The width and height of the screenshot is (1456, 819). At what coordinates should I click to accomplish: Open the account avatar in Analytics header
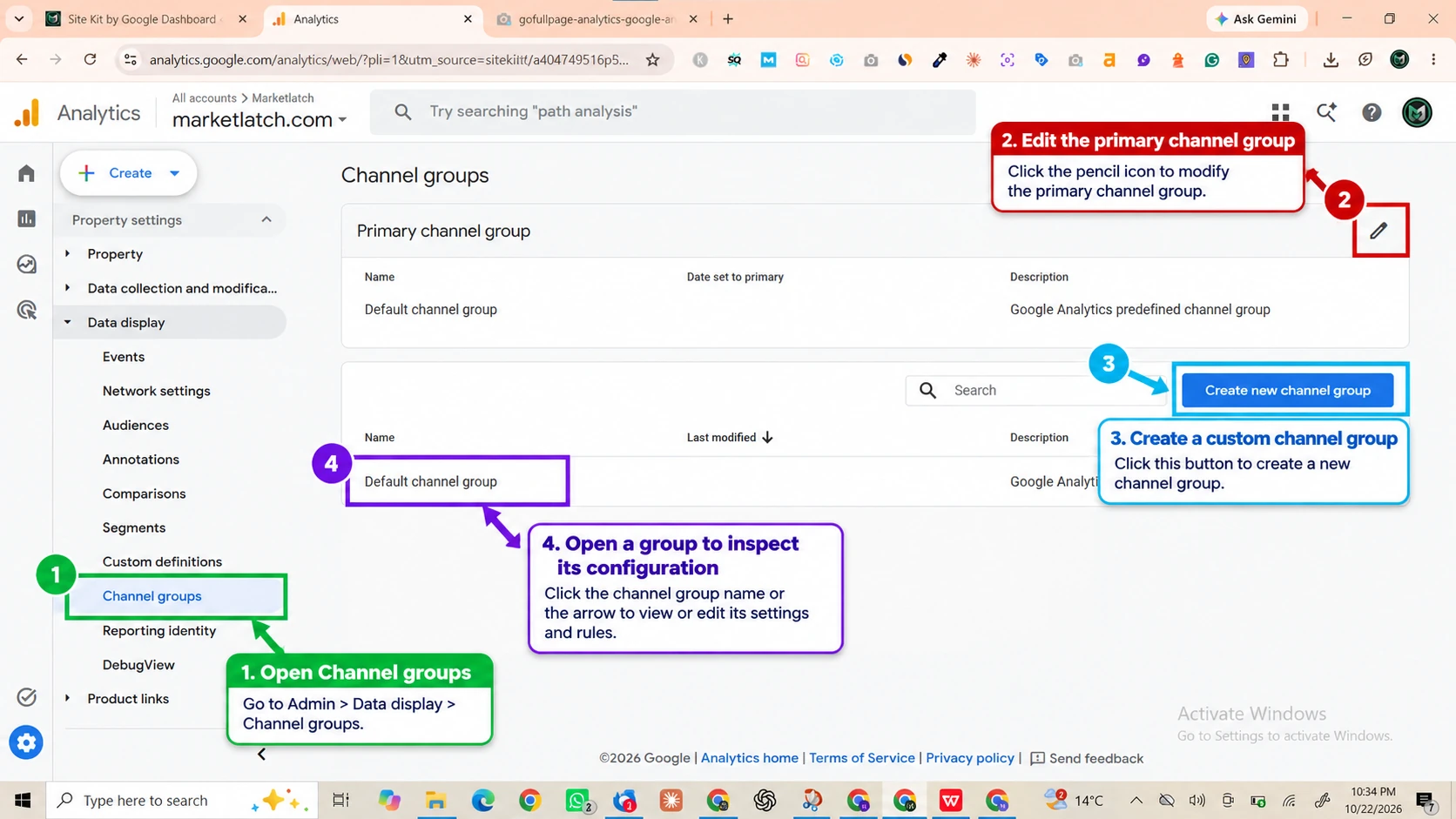point(1417,112)
